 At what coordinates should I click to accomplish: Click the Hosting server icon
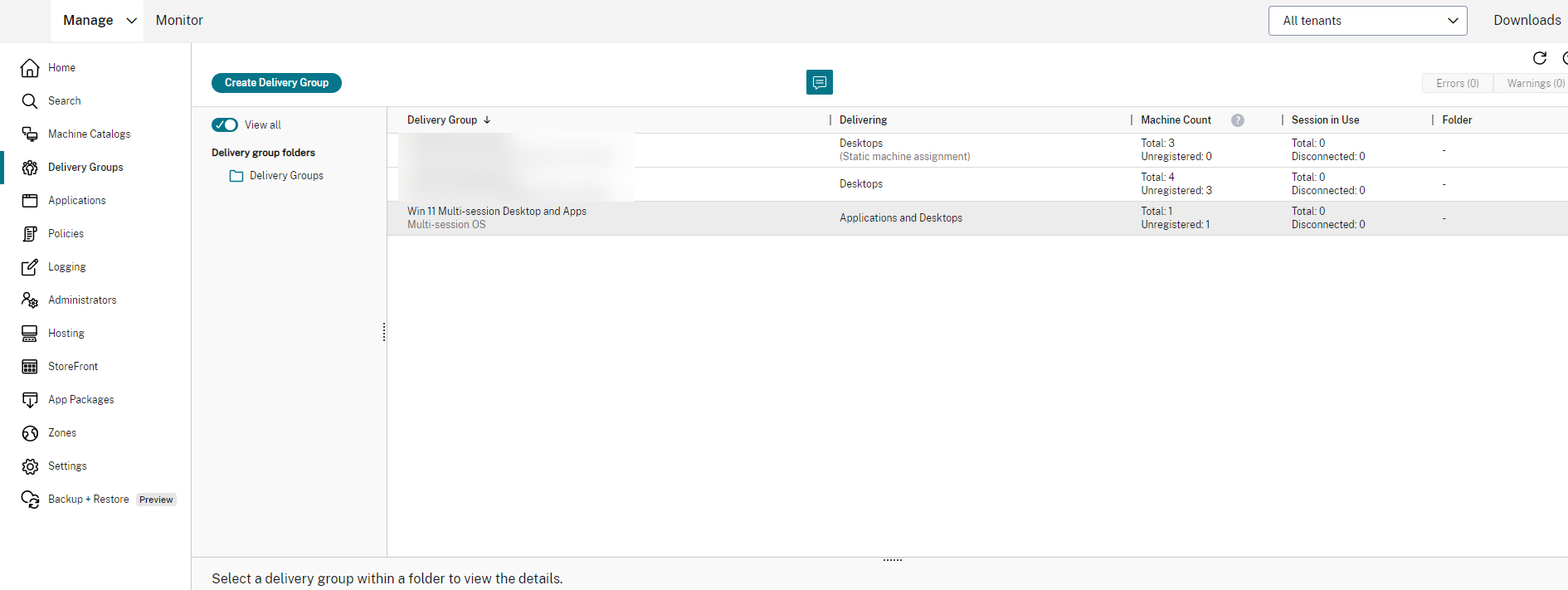click(x=30, y=334)
